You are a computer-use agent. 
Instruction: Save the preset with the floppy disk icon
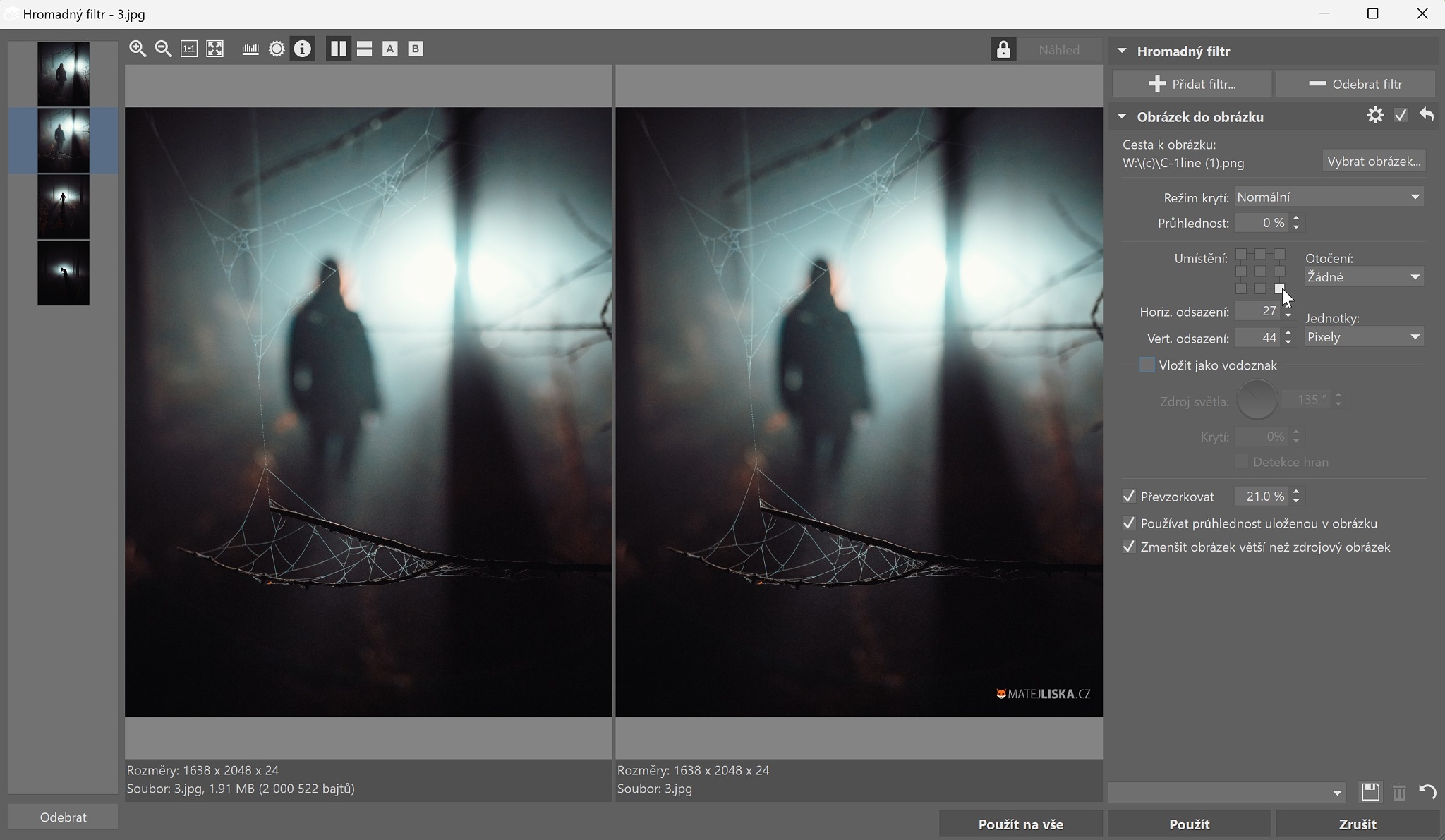tap(1370, 792)
